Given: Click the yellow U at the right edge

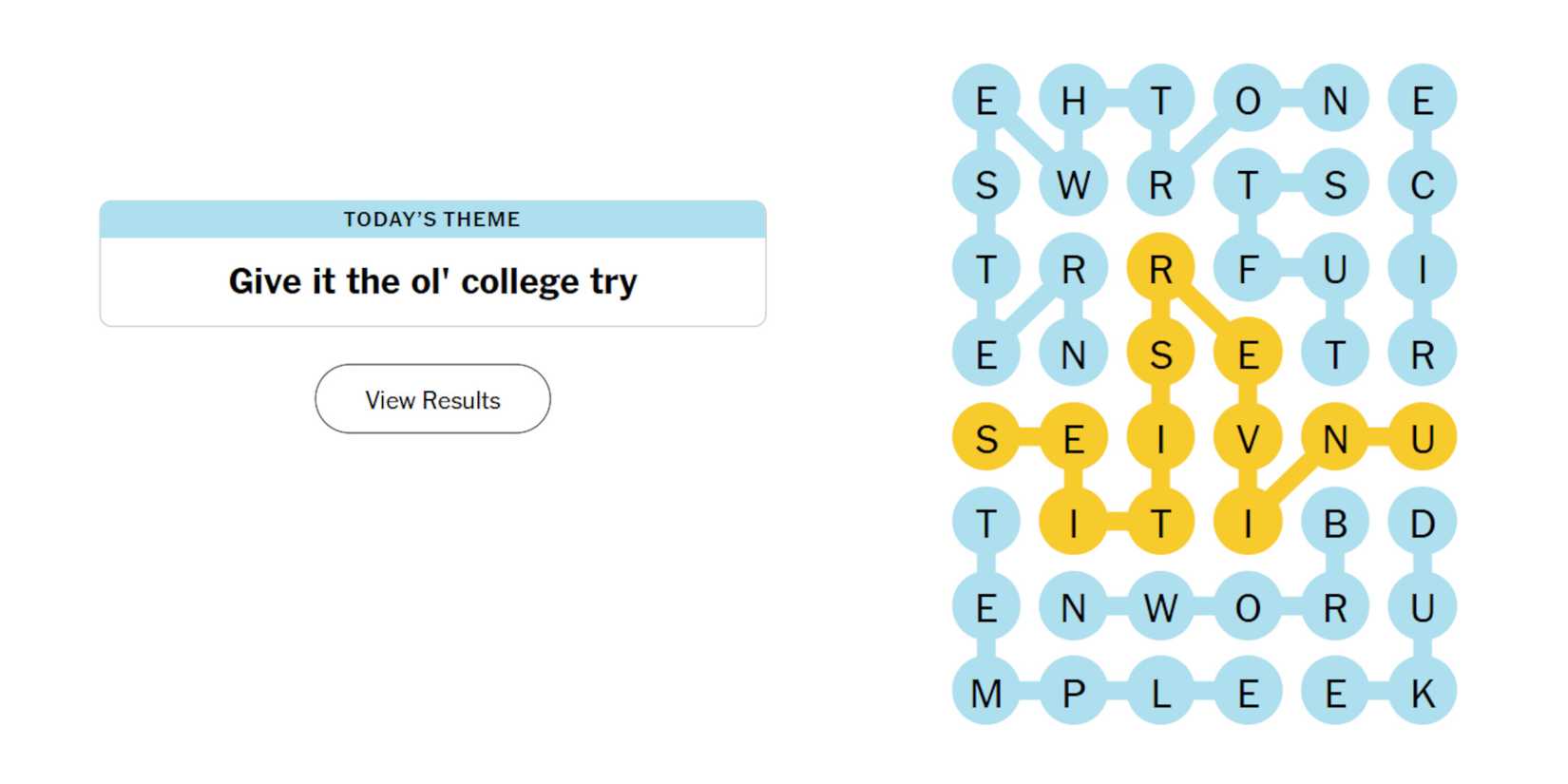Looking at the screenshot, I should pos(1423,436).
